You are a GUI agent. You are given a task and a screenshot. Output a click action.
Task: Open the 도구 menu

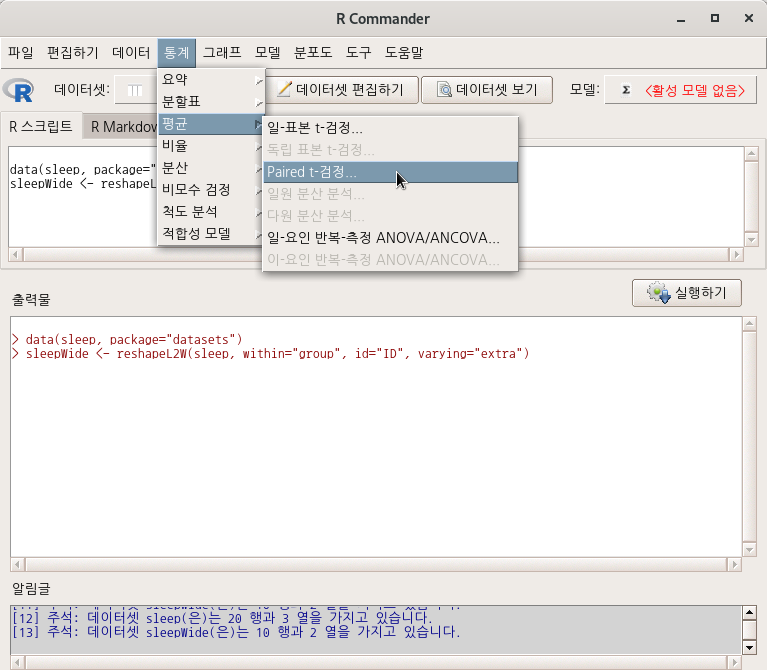[359, 52]
